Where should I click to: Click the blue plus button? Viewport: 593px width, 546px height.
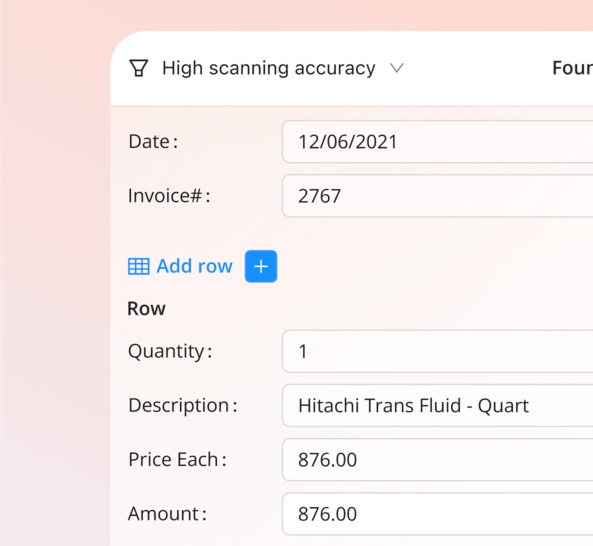[261, 266]
